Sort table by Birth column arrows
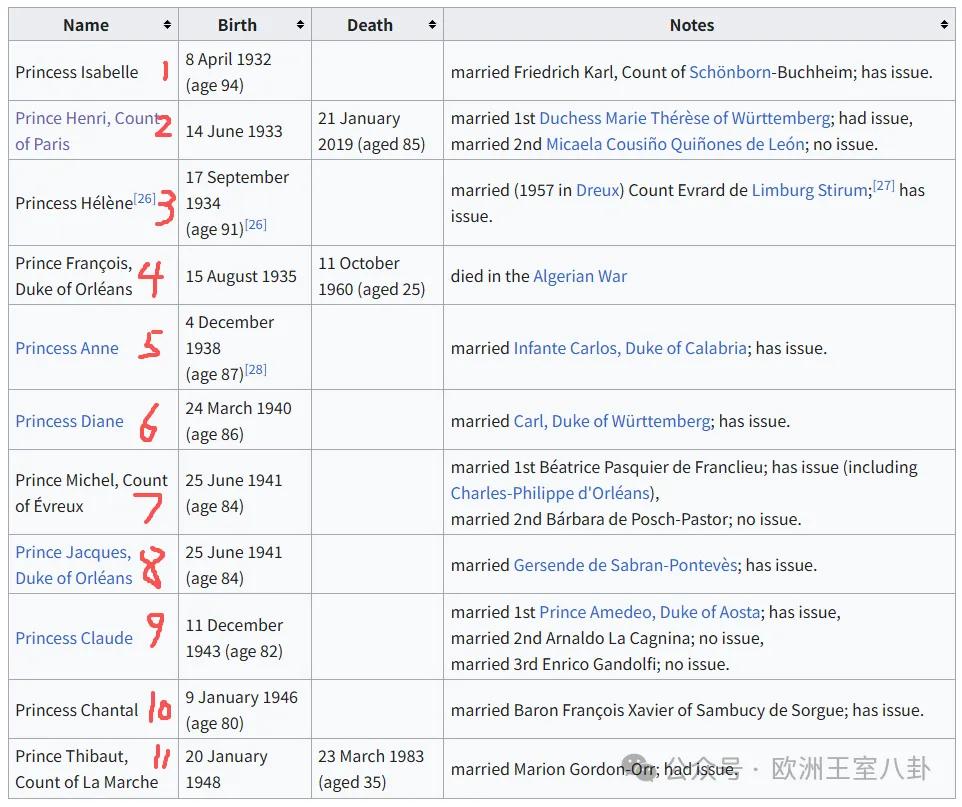Screen dimensions: 962x807 coord(300,25)
